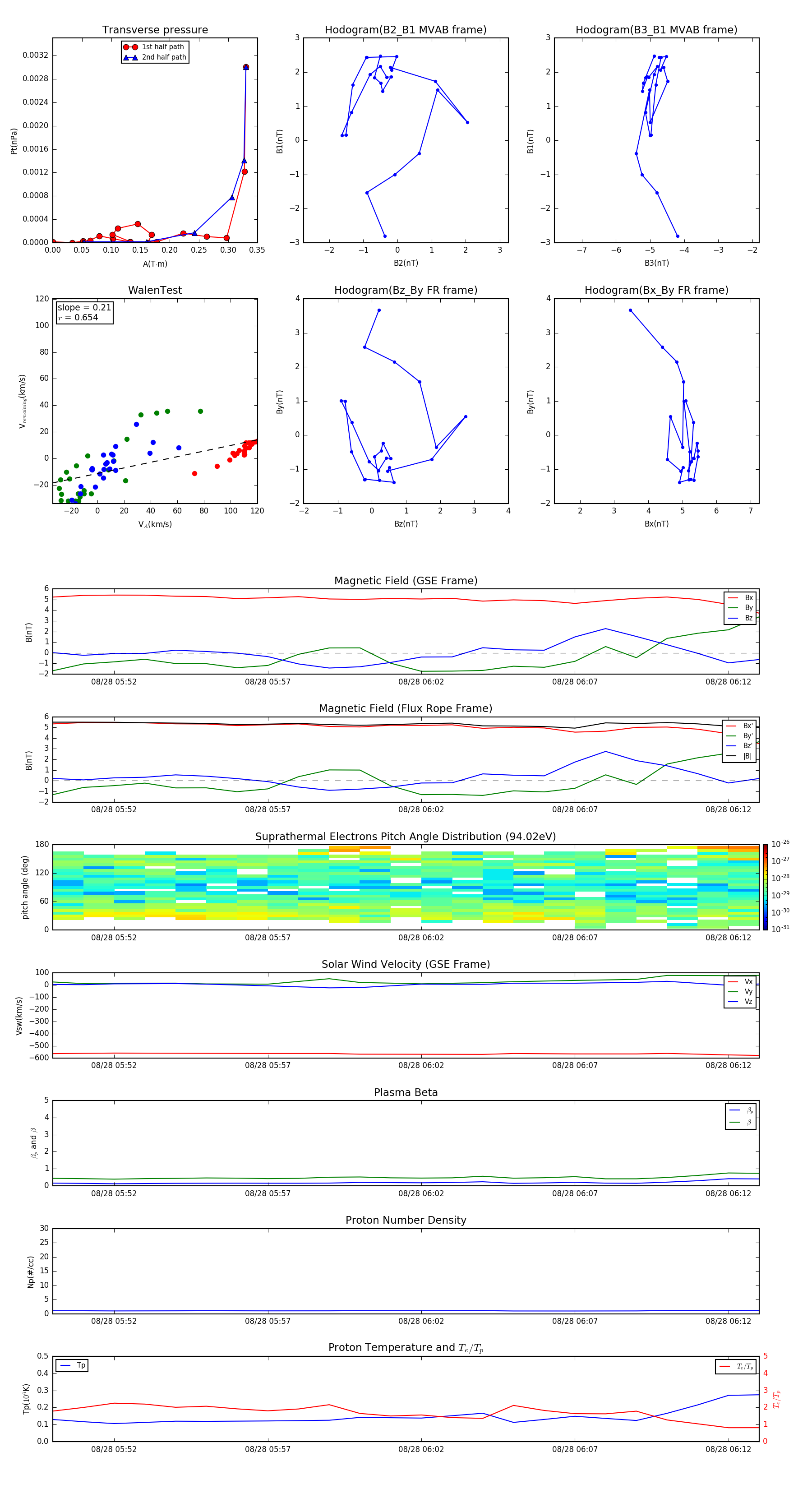This screenshot has width=812, height=1489.
Task: Click the dashed regression line in WalenTest plot
Action: pos(155,461)
